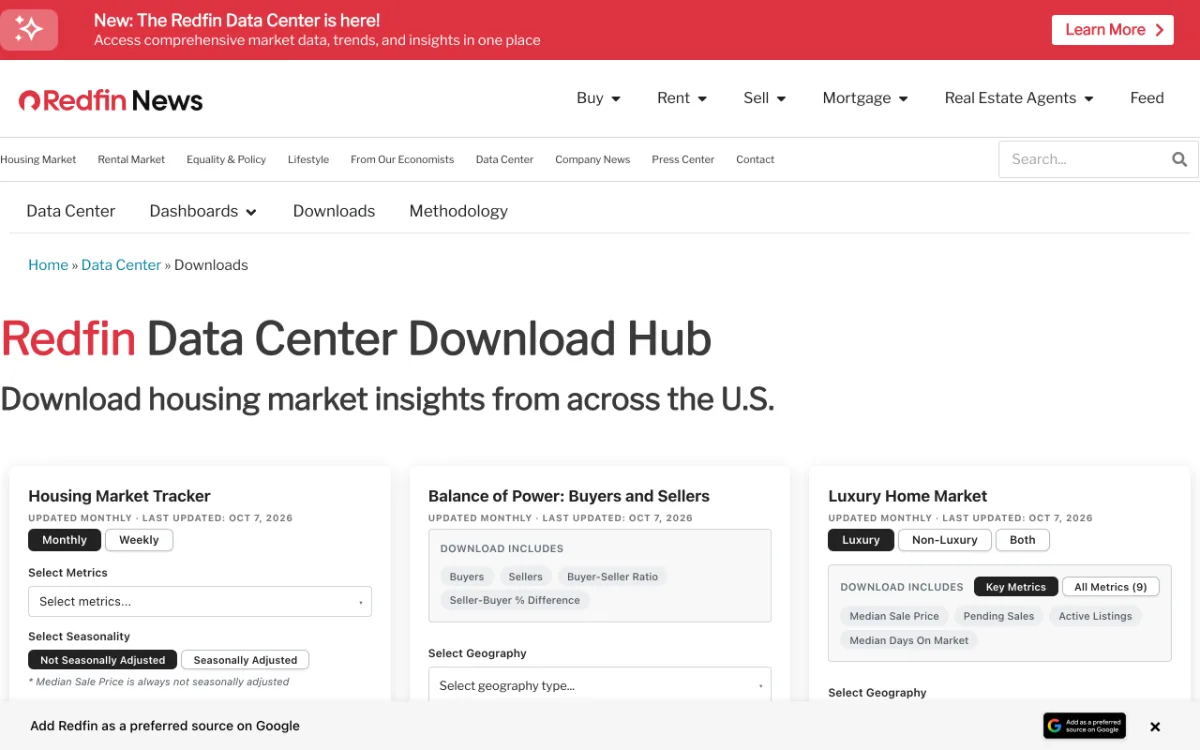Open Select geography type dropdown
This screenshot has height=750, width=1200.
(x=600, y=685)
